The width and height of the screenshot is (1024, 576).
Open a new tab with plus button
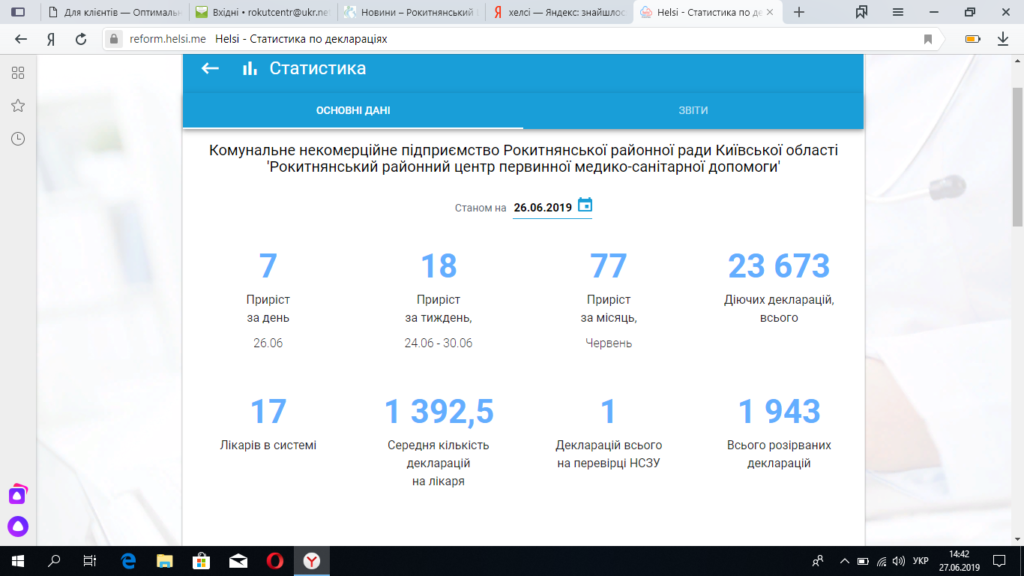[x=799, y=12]
